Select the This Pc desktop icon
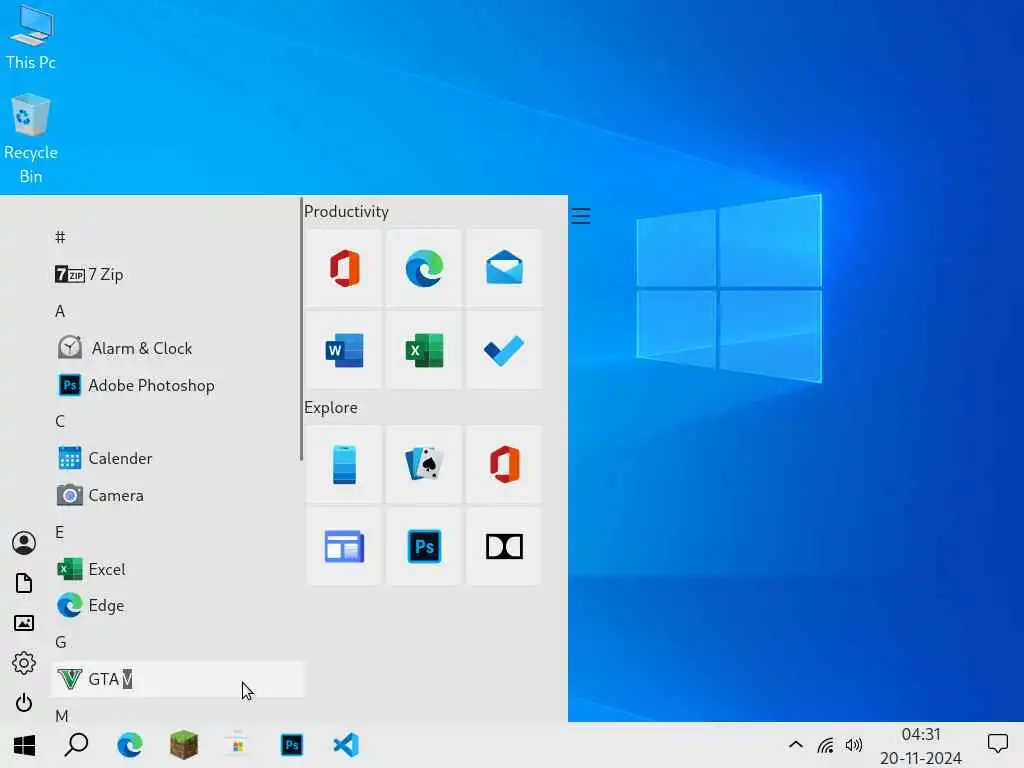Screen dimensions: 1024x768 30,37
